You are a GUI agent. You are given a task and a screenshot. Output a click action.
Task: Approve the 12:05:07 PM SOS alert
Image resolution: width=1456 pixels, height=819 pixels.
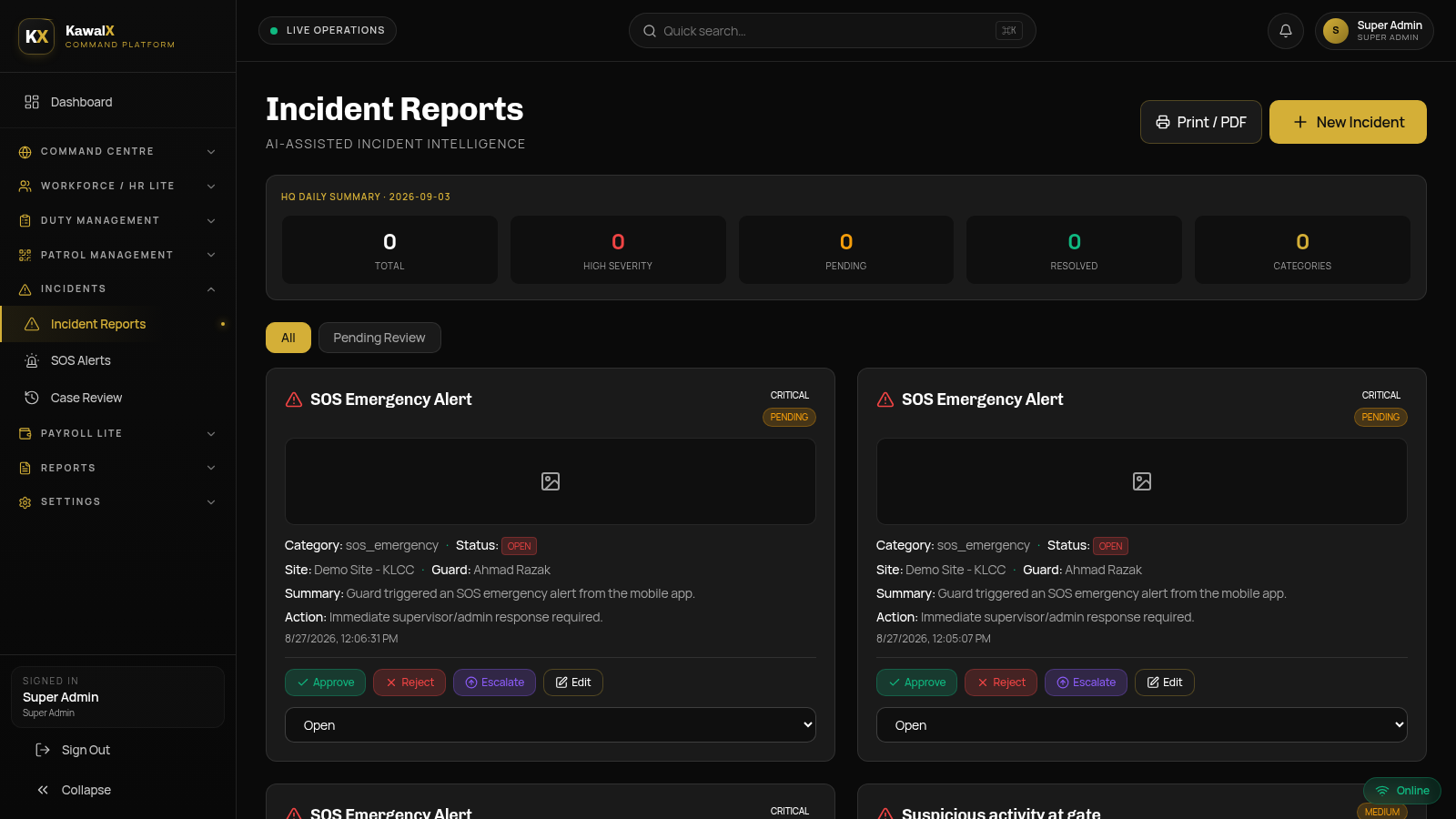click(x=916, y=682)
